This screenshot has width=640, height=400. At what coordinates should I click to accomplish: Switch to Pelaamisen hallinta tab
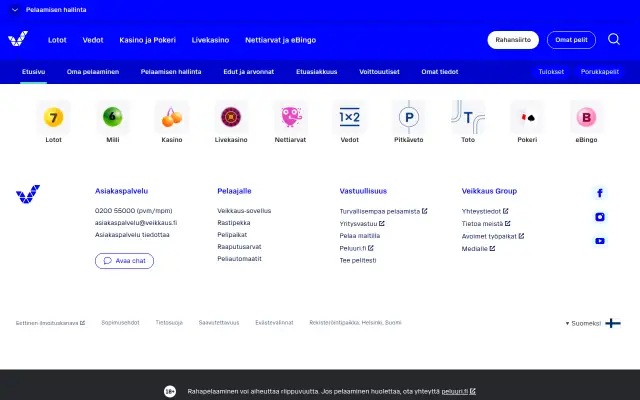pos(171,72)
